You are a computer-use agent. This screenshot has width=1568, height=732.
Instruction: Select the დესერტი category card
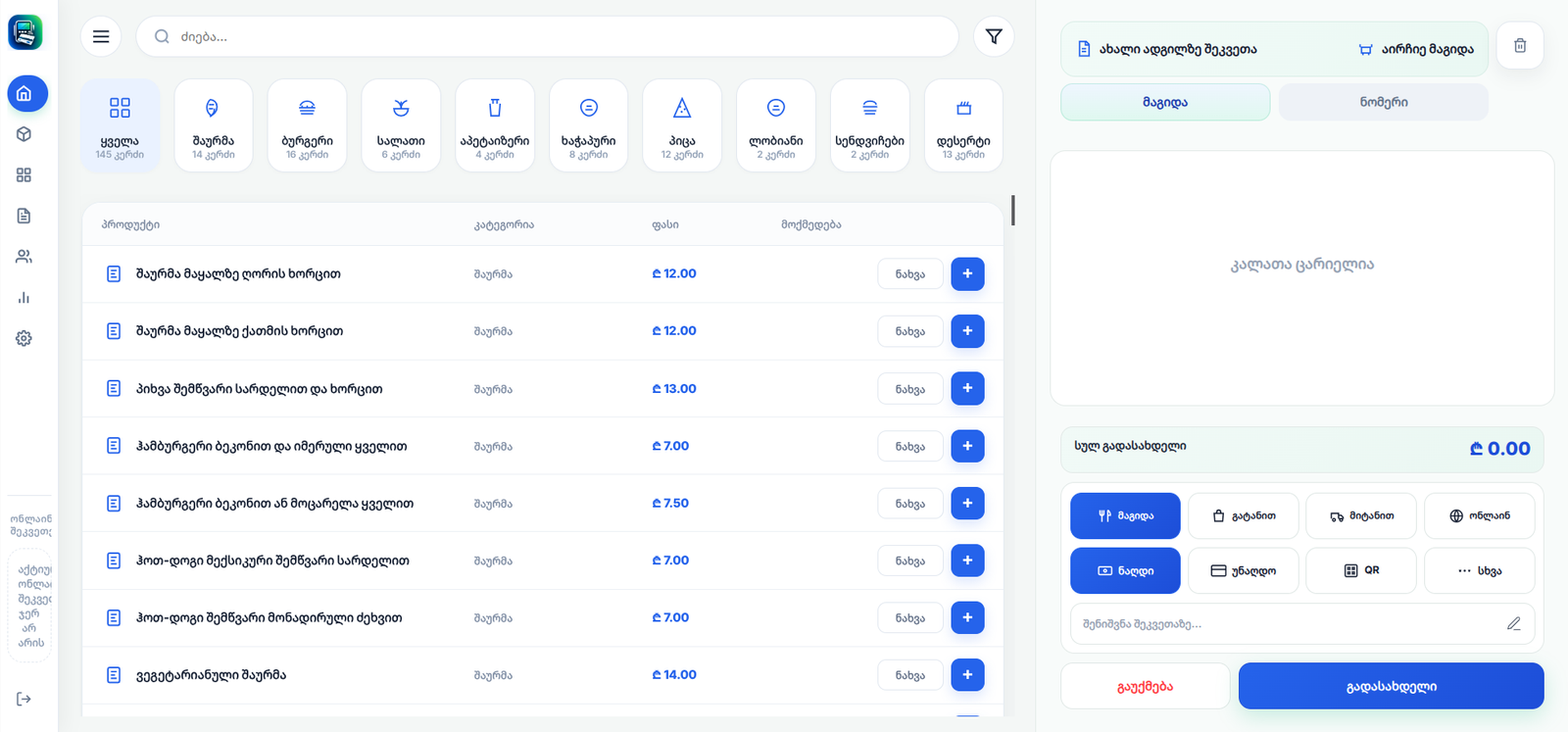click(x=963, y=125)
